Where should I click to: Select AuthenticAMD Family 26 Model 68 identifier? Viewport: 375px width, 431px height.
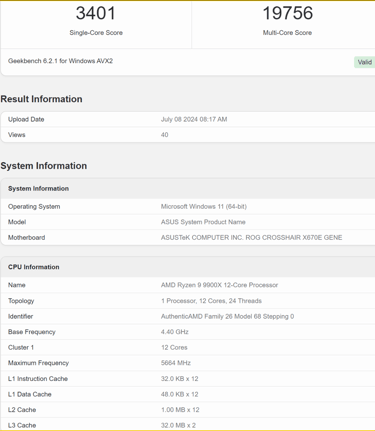point(227,316)
